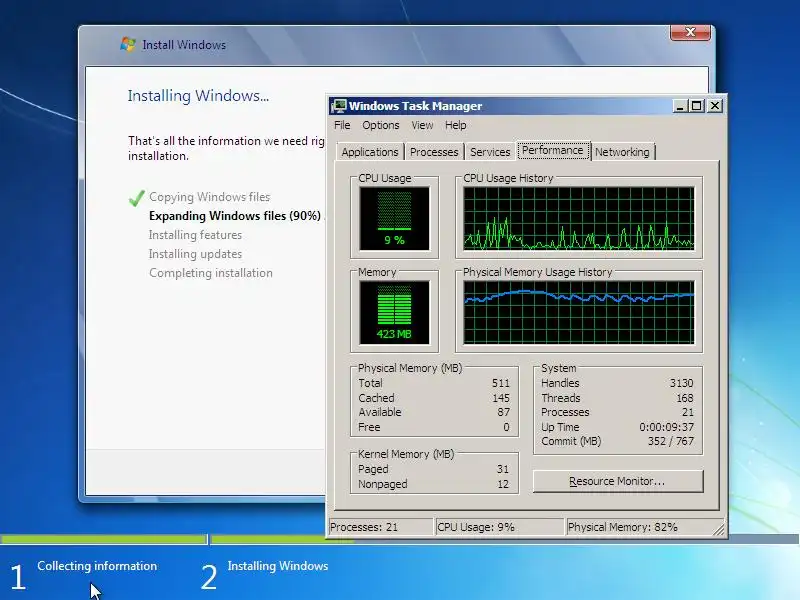Click the Available memory value 87
This screenshot has width=800, height=600.
pyautogui.click(x=504, y=412)
